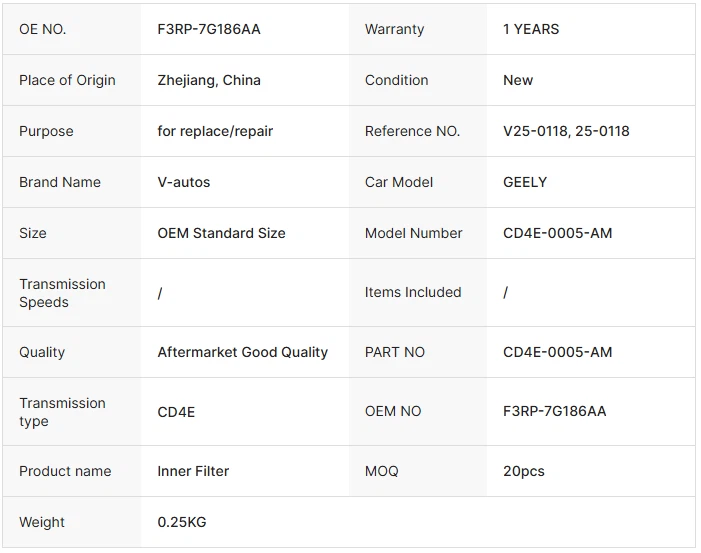Click the "for replace/repair" purpose text
The width and height of the screenshot is (701, 553).
(x=215, y=131)
